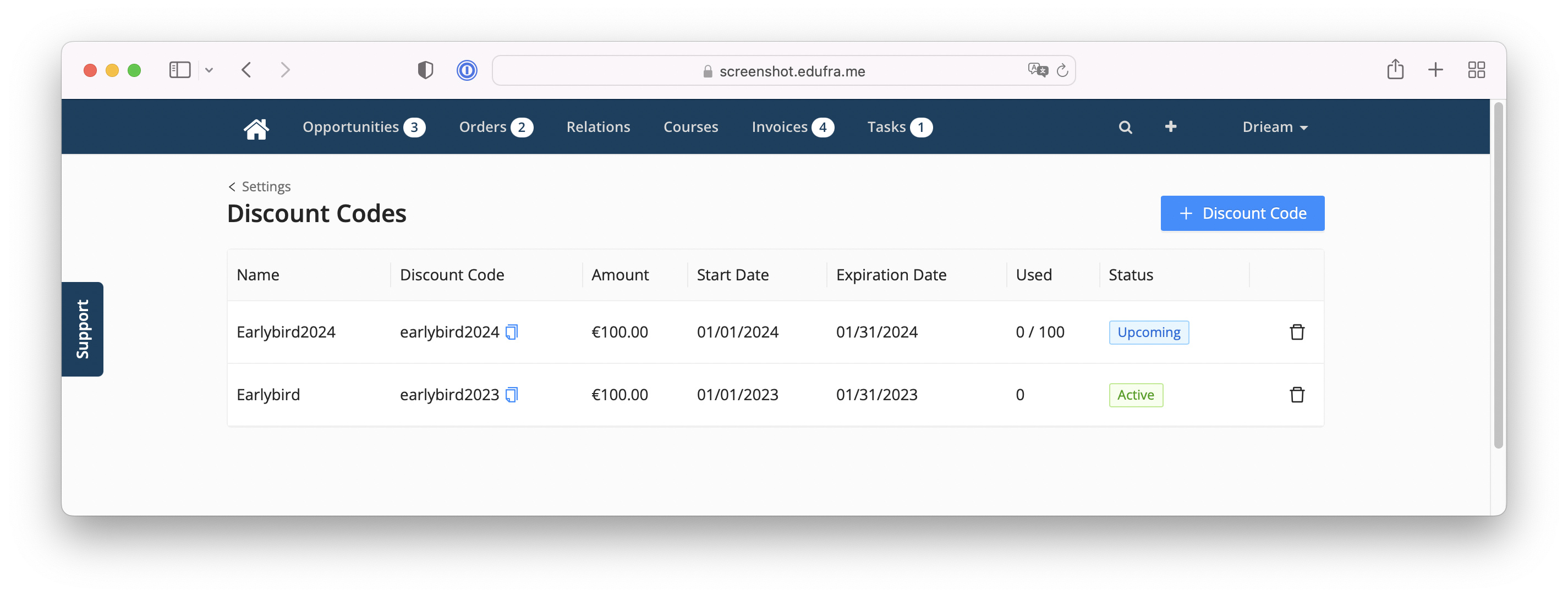Viewport: 1568px width, 597px height.
Task: Click the 01/31/2024 expiration date
Action: tap(876, 332)
